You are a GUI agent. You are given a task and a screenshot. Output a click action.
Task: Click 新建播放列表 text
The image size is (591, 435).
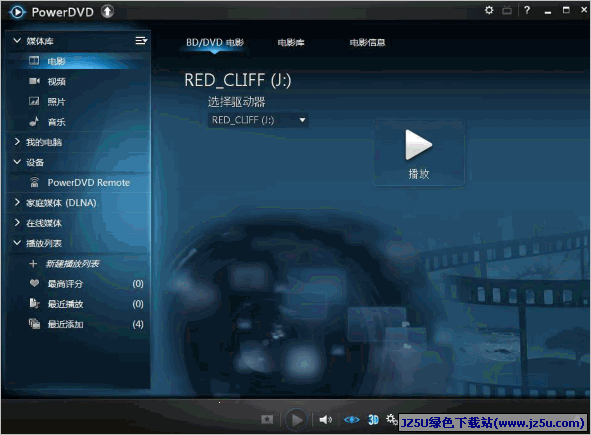pos(72,263)
